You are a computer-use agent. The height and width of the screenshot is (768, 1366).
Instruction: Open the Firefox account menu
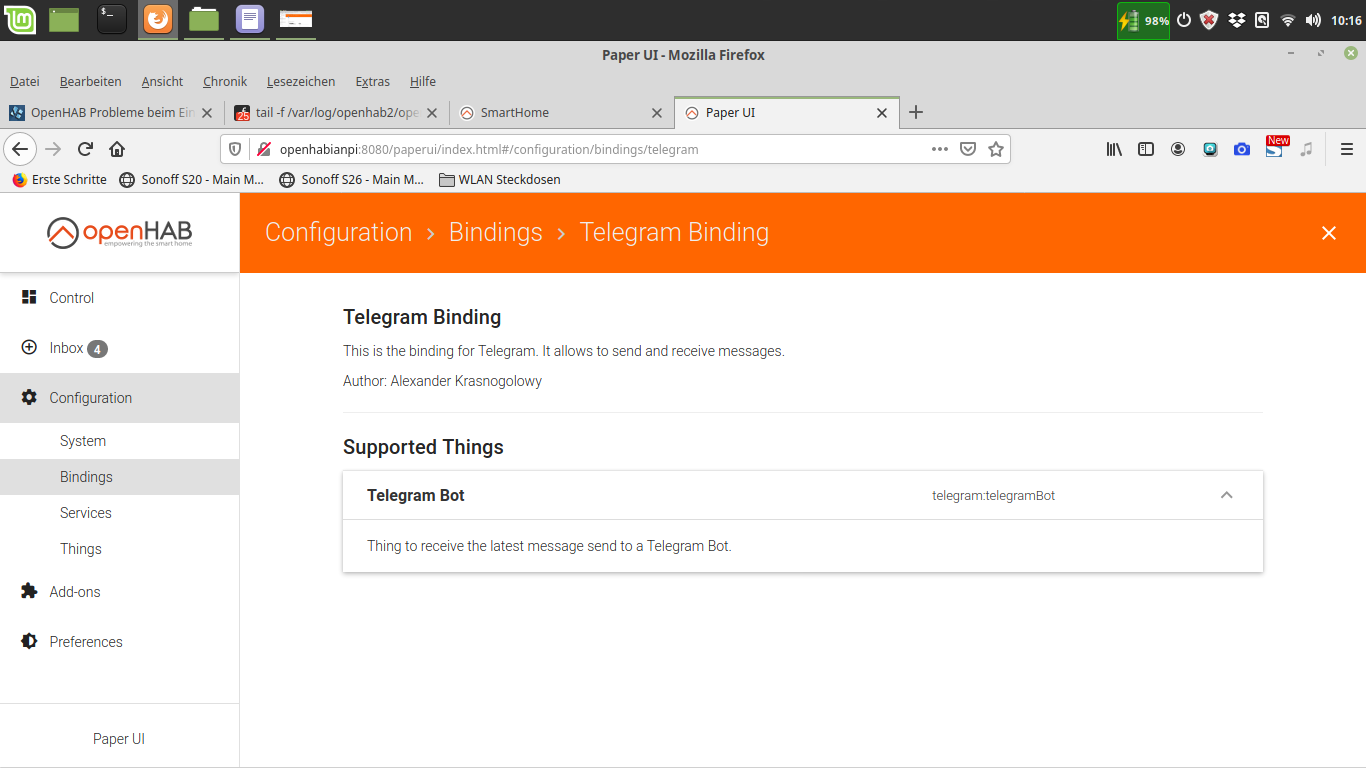pyautogui.click(x=1178, y=149)
